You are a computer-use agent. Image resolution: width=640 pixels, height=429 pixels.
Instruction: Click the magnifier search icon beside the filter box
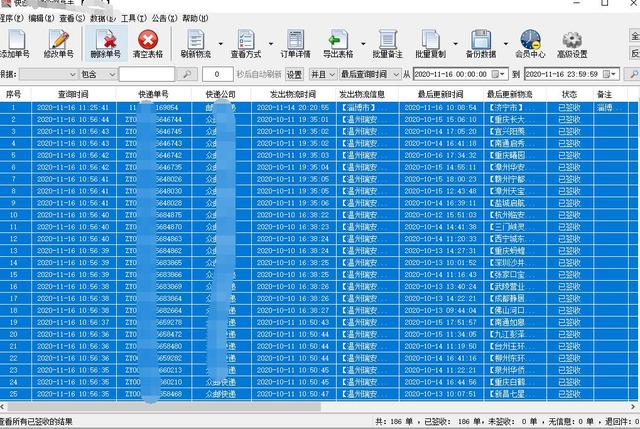(x=187, y=74)
